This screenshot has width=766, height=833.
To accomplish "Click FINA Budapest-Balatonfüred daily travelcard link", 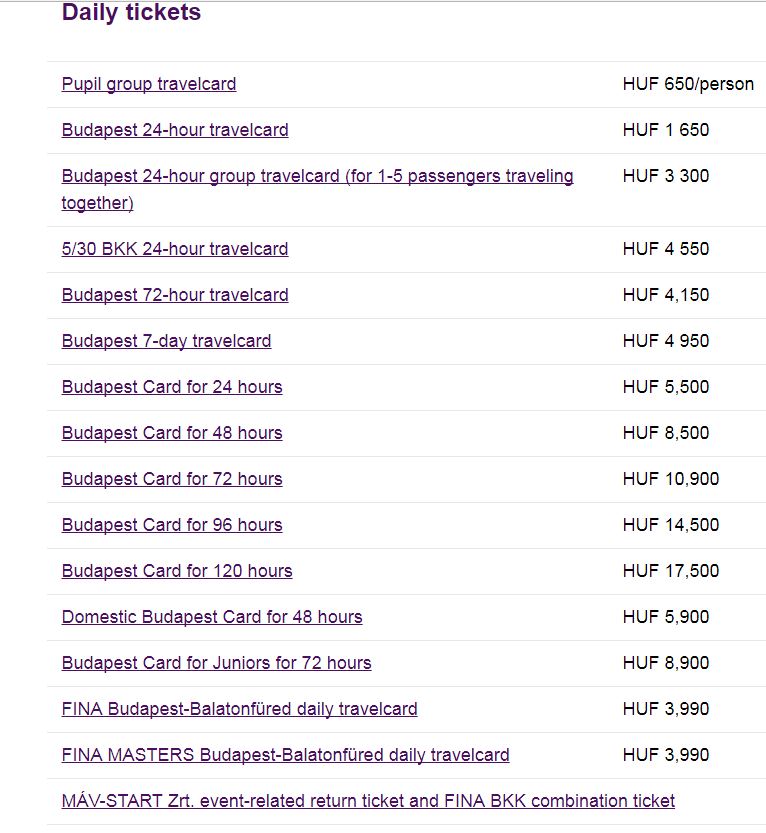I will (239, 709).
